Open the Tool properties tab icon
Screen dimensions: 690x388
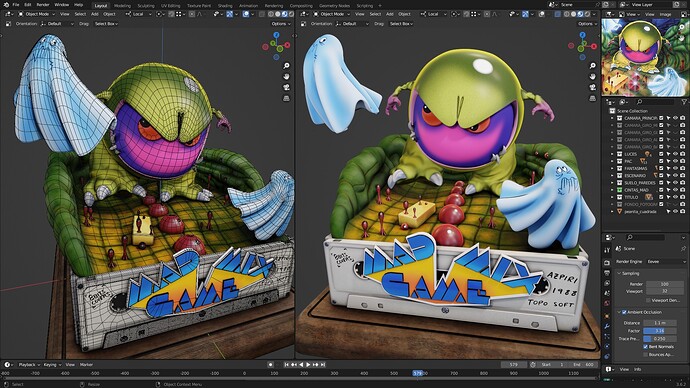point(607,250)
